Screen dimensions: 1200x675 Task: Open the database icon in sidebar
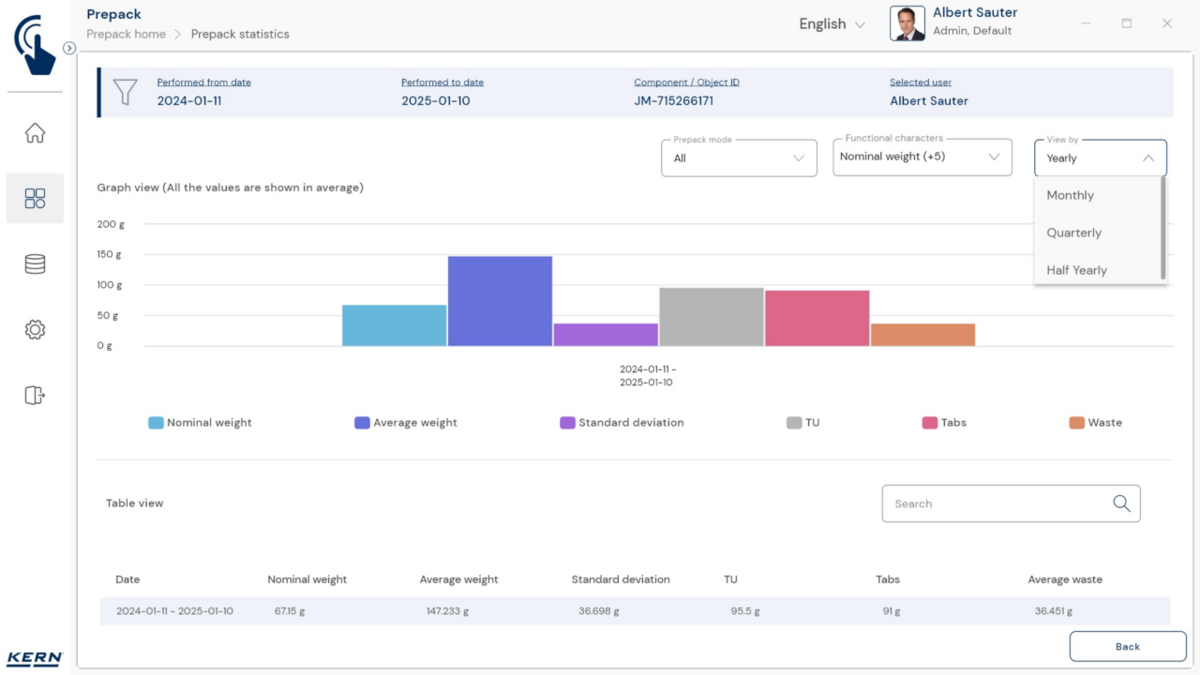35,264
